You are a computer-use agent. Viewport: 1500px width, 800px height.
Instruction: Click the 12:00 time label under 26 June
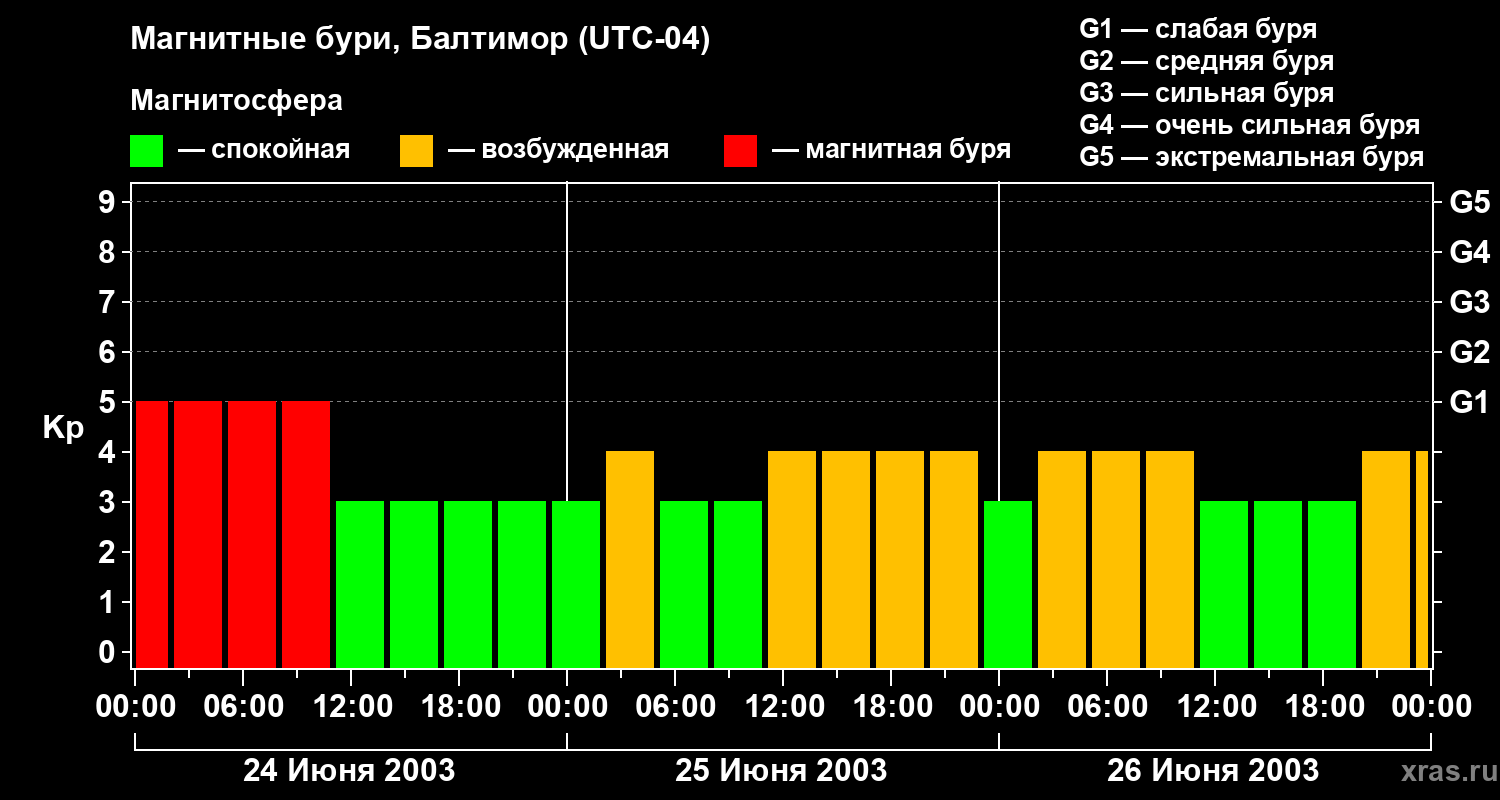coord(1215,707)
